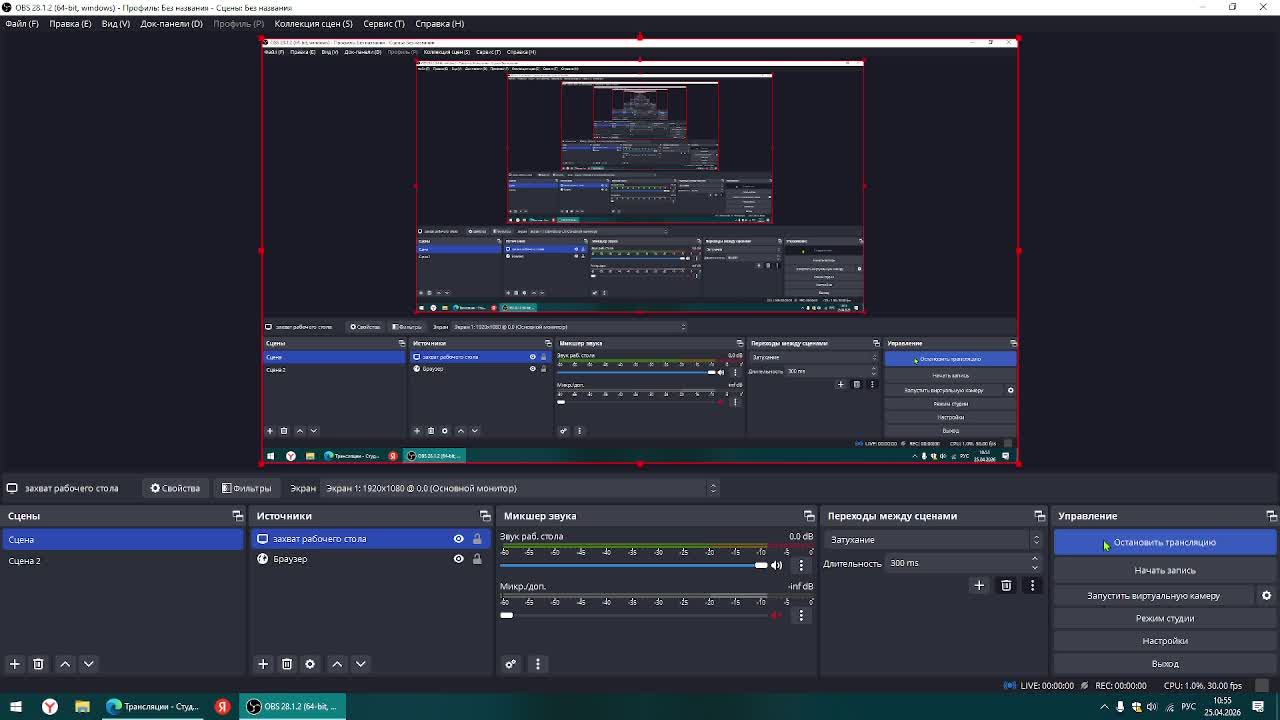The image size is (1280, 720).
Task: Hide the захват рабочего стола source
Action: [x=459, y=539]
